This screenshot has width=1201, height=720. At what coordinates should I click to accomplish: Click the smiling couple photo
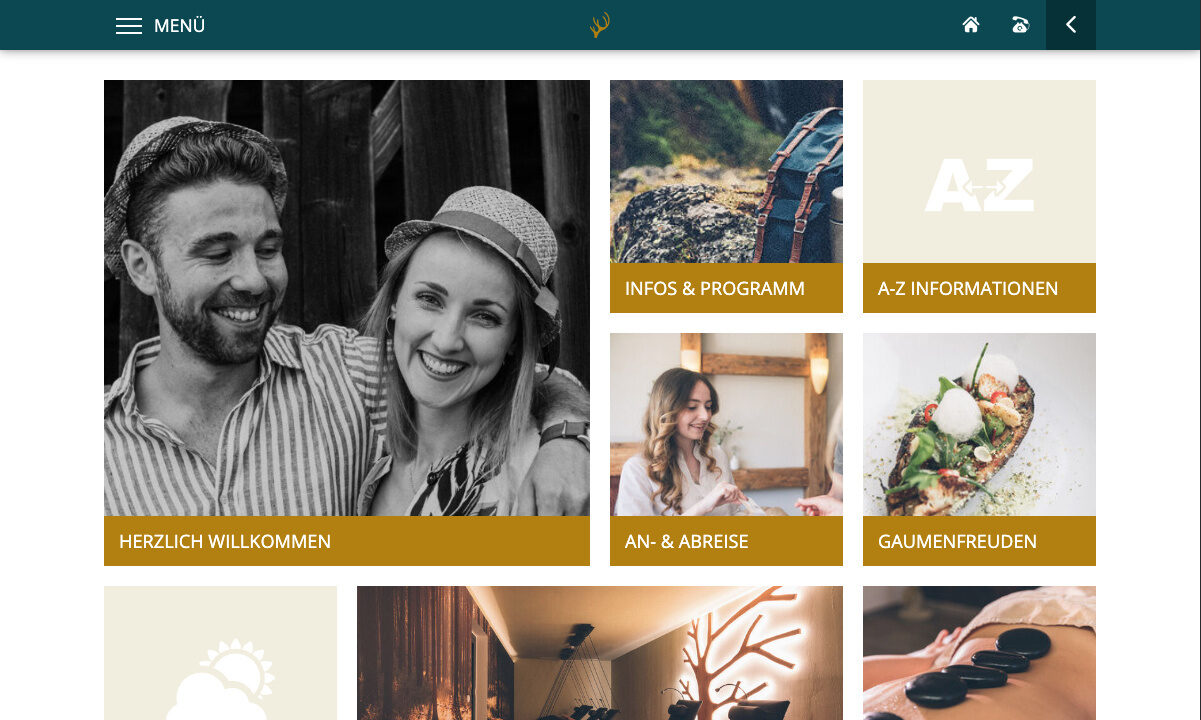(347, 298)
